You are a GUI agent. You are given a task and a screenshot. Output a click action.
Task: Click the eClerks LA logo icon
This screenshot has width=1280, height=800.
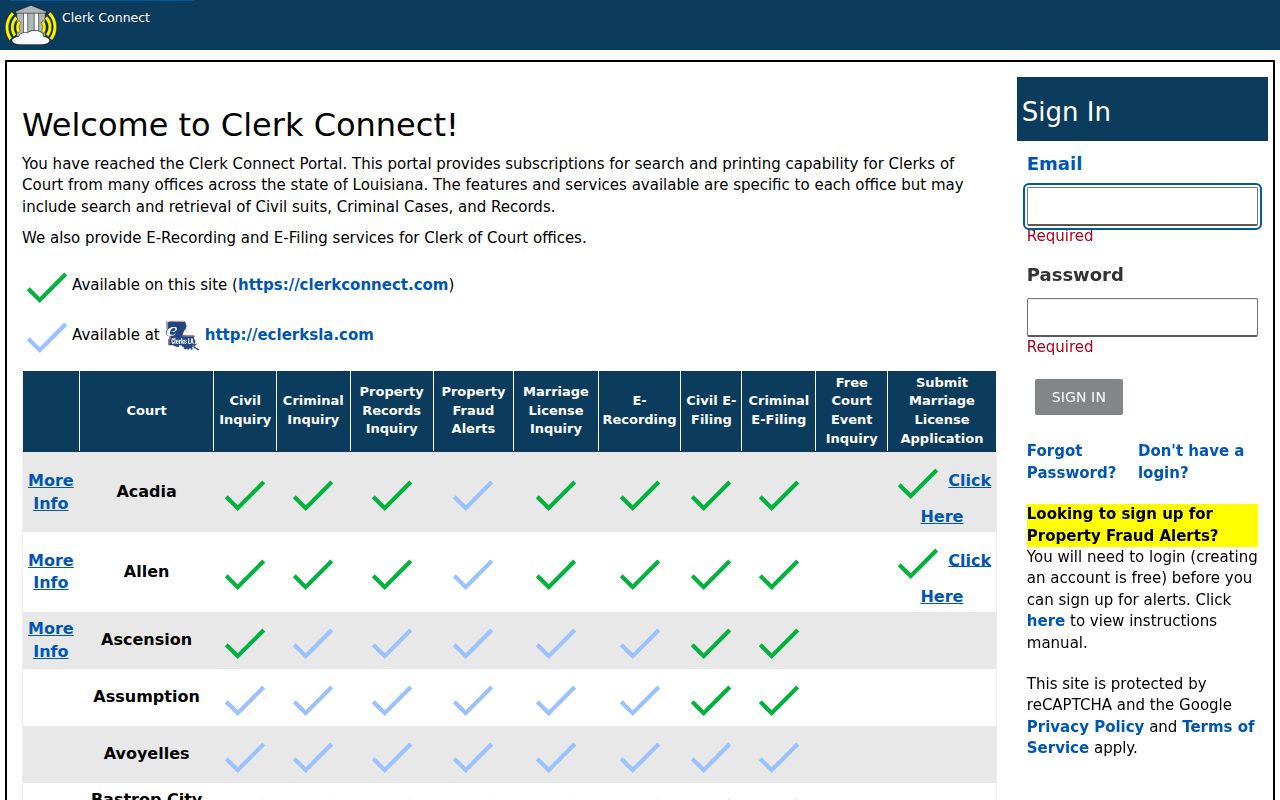(x=182, y=335)
